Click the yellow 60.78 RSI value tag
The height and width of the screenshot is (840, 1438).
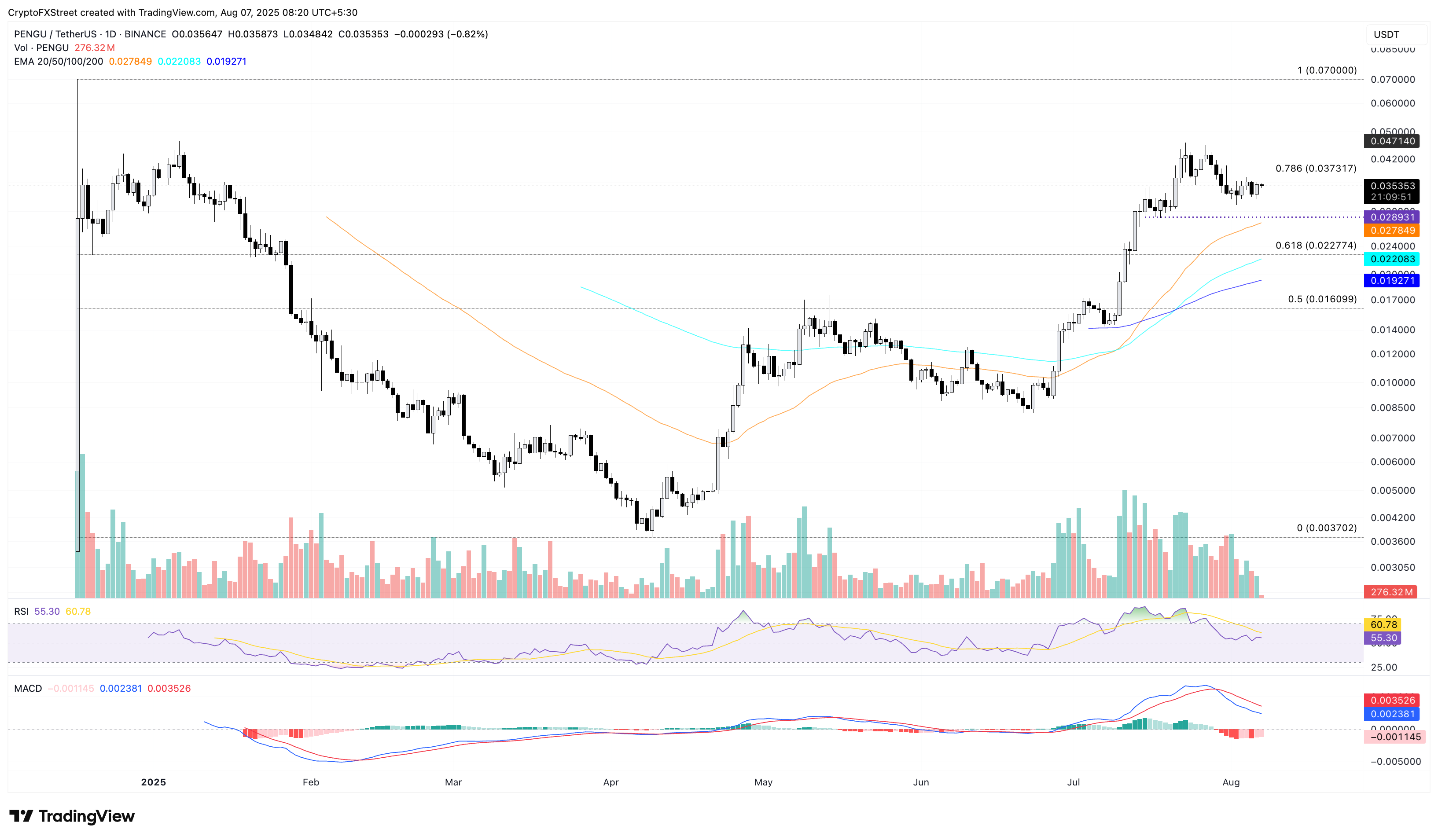[1383, 625]
